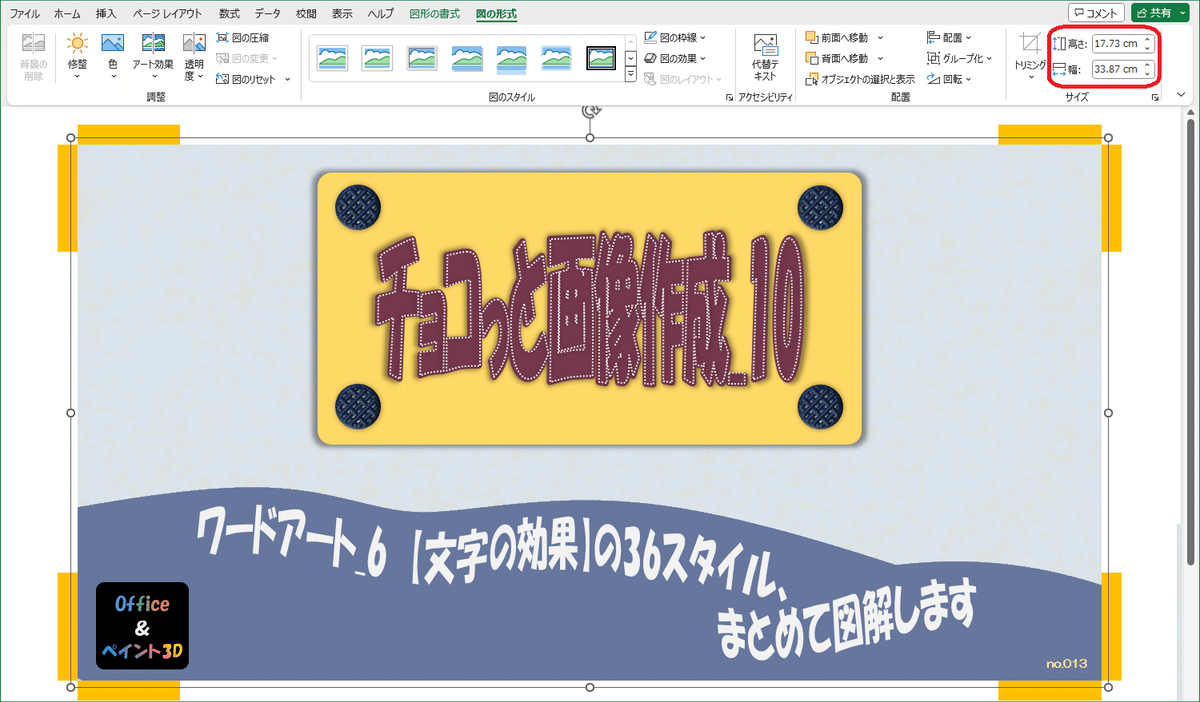Click 図の圧縮 compress pictures
This screenshot has height=702, width=1200.
point(243,37)
